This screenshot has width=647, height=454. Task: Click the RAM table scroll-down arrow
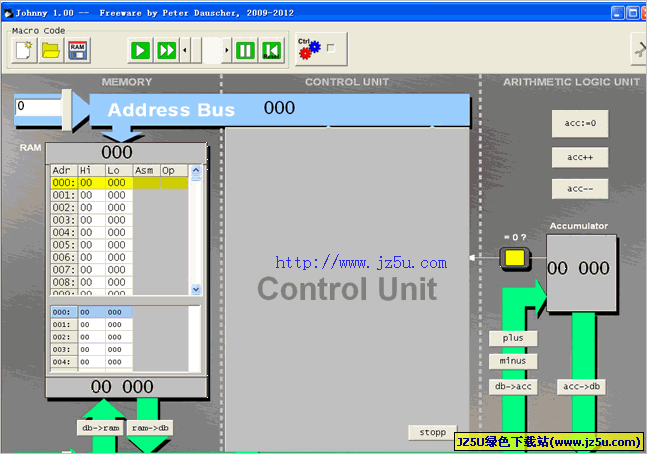coord(196,288)
